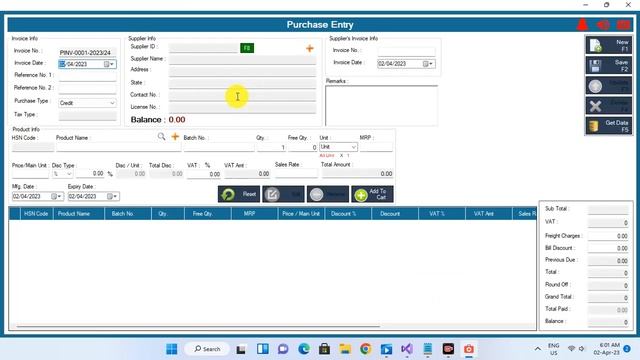Viewport: 640px width, 360px height.
Task: Click the VAT % input field
Action: click(204, 174)
